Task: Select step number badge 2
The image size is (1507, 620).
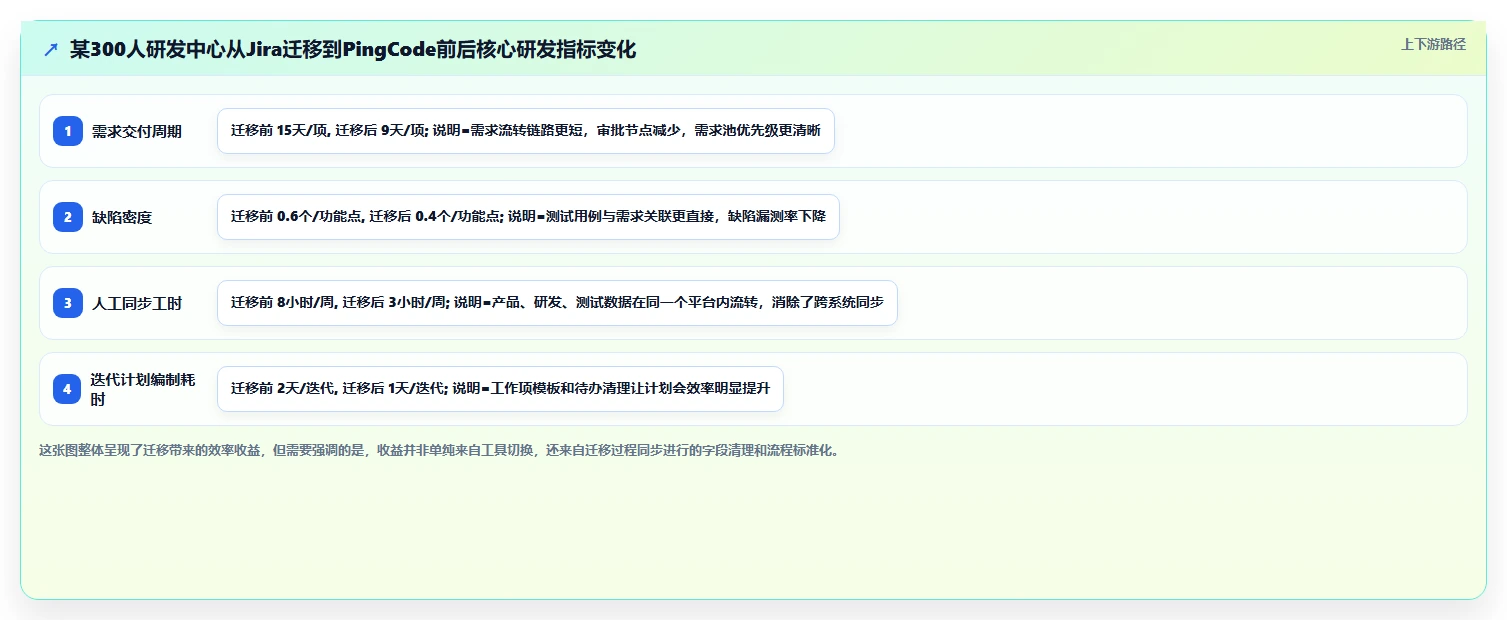Action: [68, 217]
